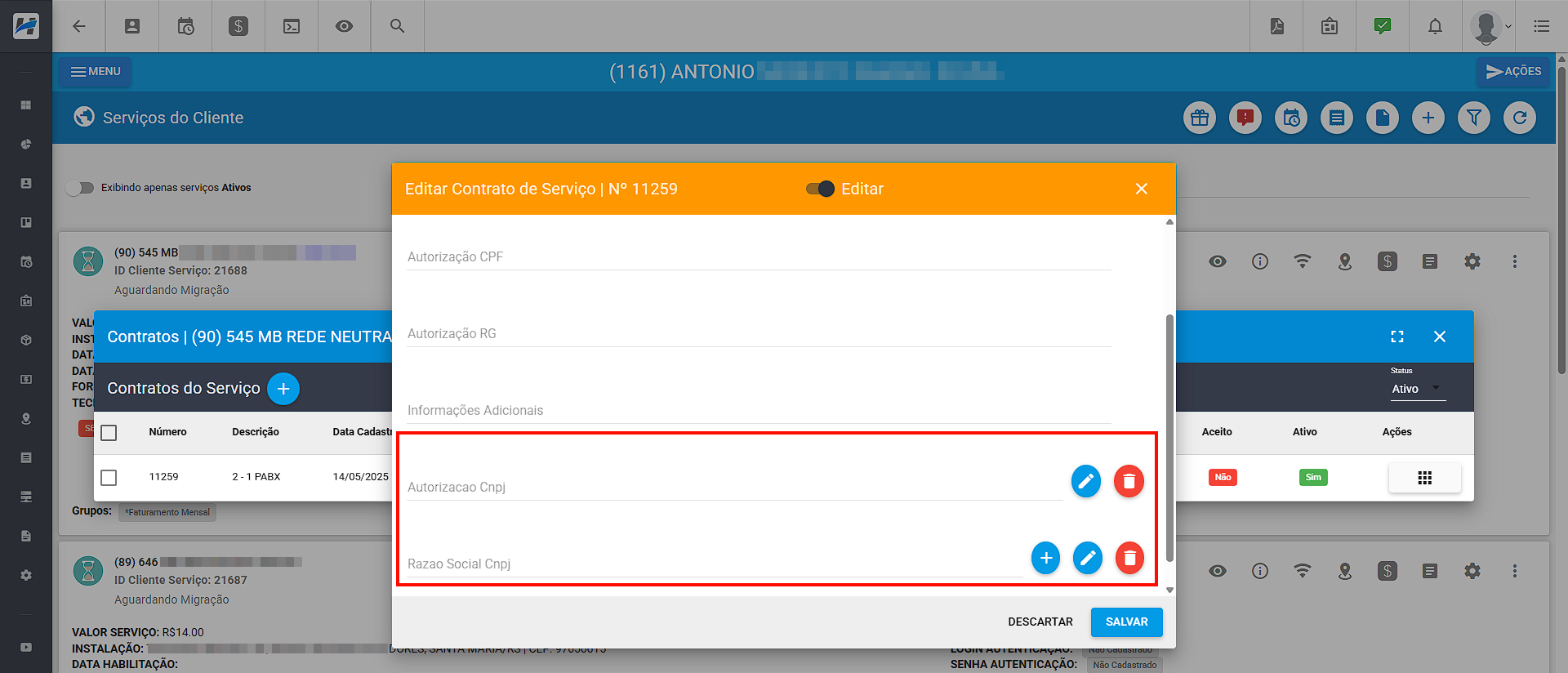Click the AÇÕES button
The height and width of the screenshot is (673, 1568).
[1513, 72]
